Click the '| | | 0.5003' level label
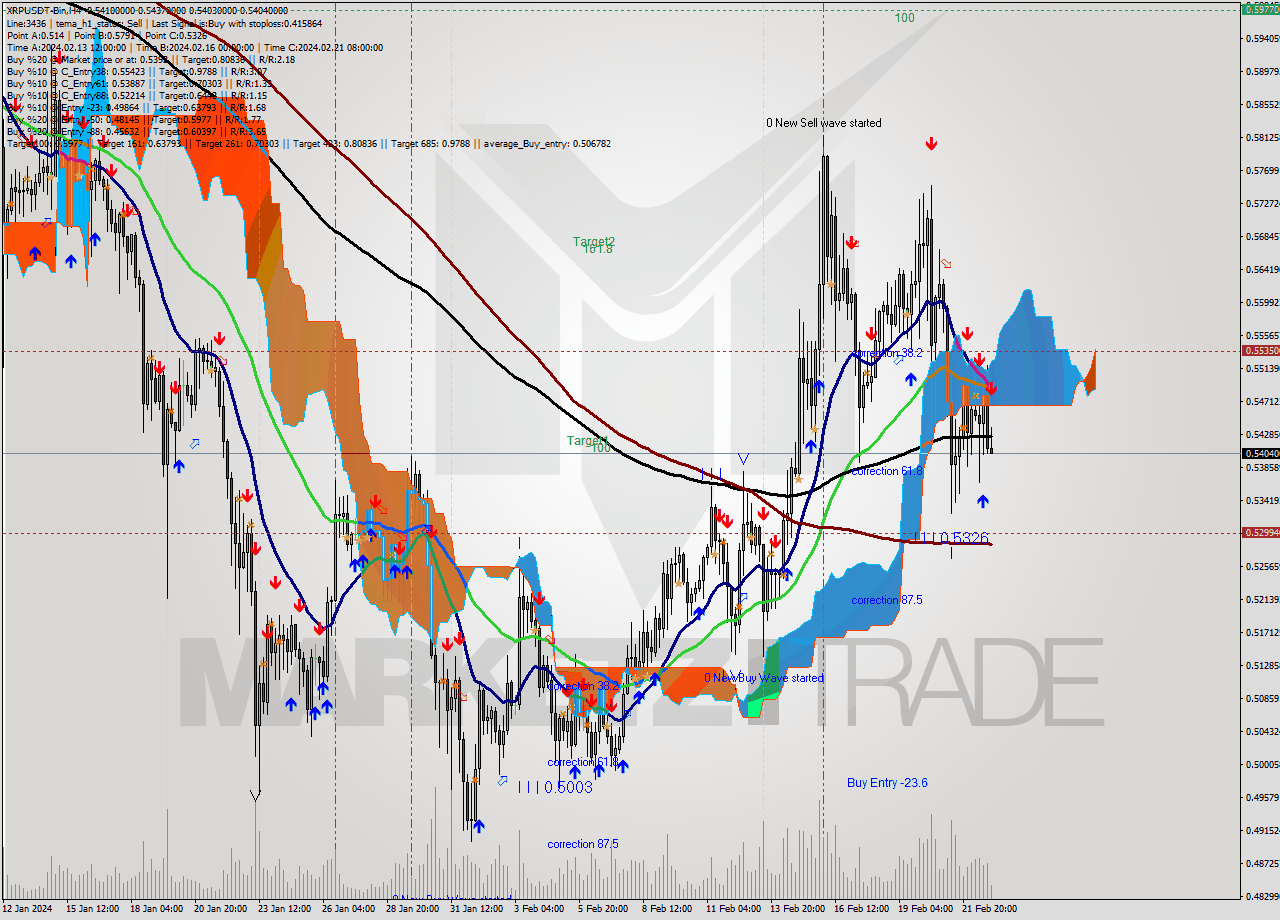 point(555,788)
